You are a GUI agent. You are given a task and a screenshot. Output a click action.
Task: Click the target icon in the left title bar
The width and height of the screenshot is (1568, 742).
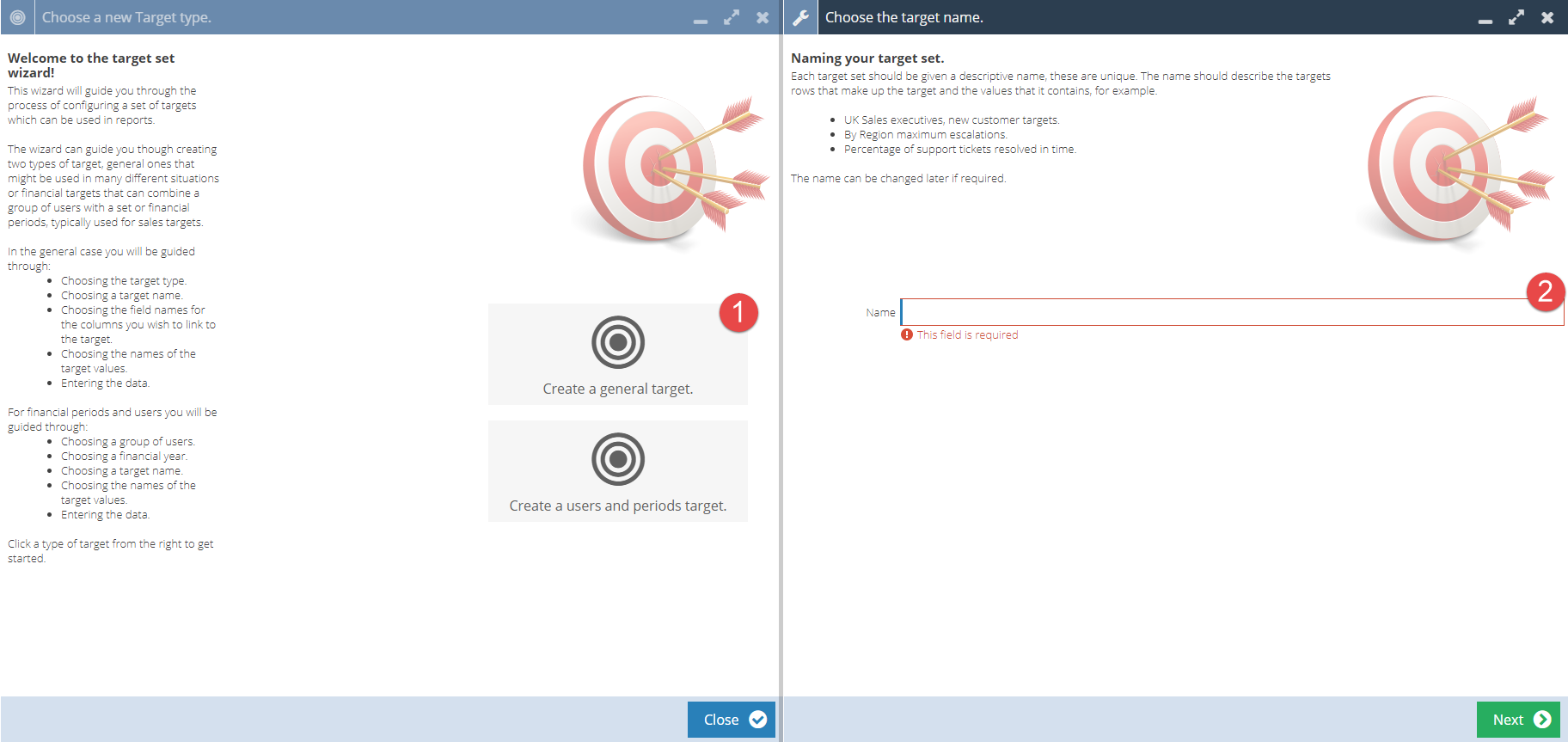pyautogui.click(x=17, y=17)
